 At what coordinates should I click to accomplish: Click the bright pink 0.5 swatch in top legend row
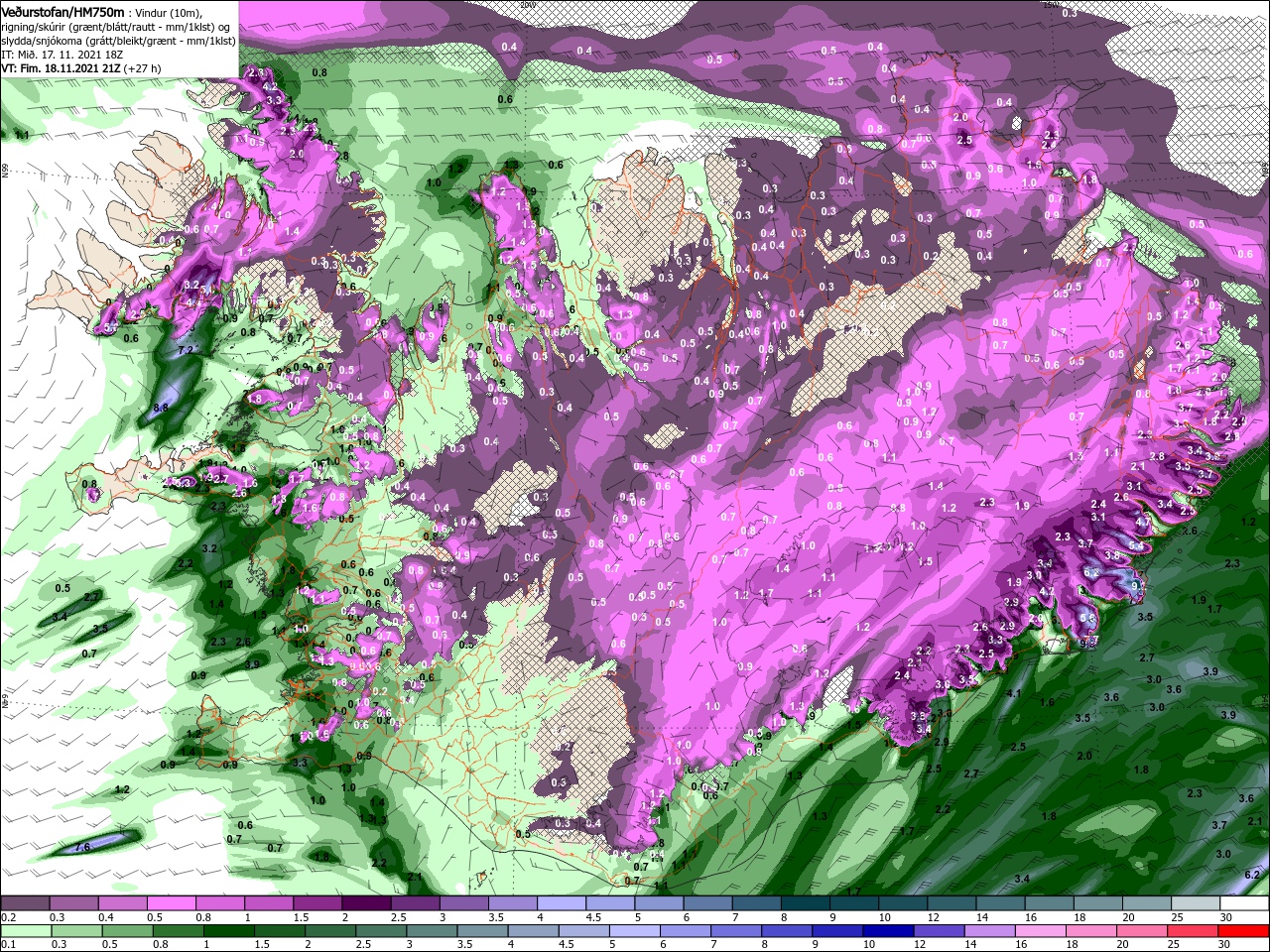171,903
